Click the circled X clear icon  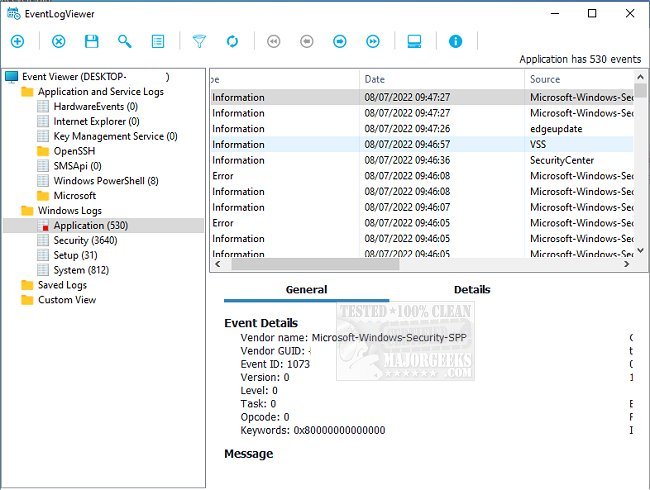(59, 41)
